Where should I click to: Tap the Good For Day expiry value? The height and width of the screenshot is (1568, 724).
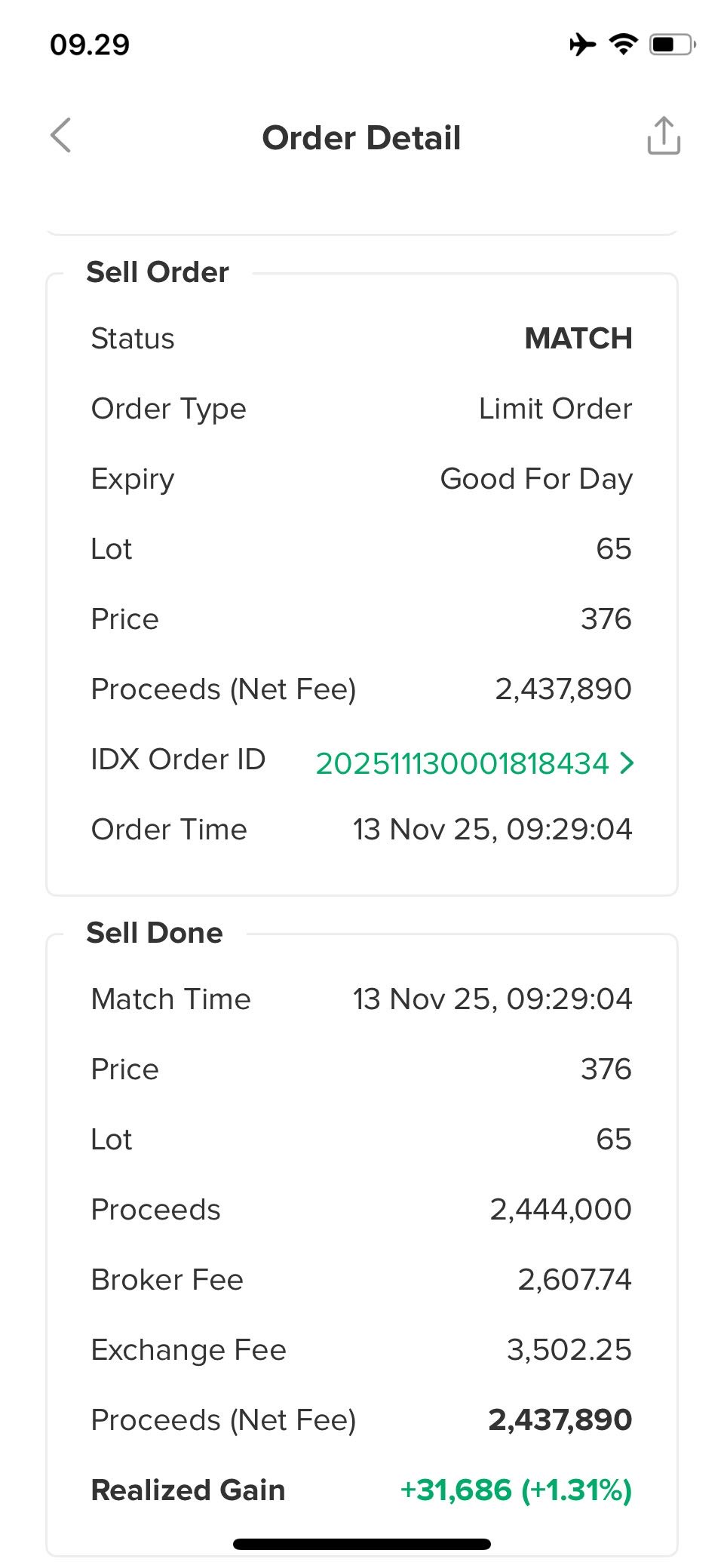(x=535, y=479)
